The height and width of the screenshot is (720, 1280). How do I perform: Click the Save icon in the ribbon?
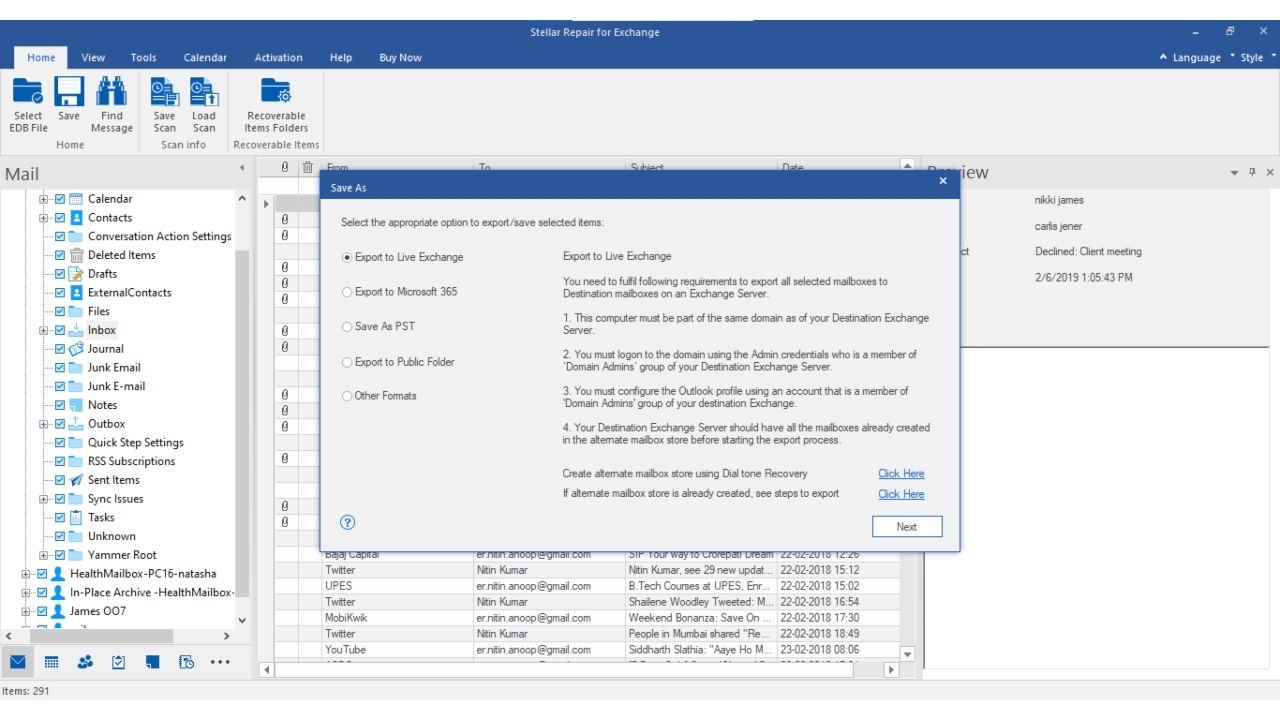pyautogui.click(x=69, y=92)
